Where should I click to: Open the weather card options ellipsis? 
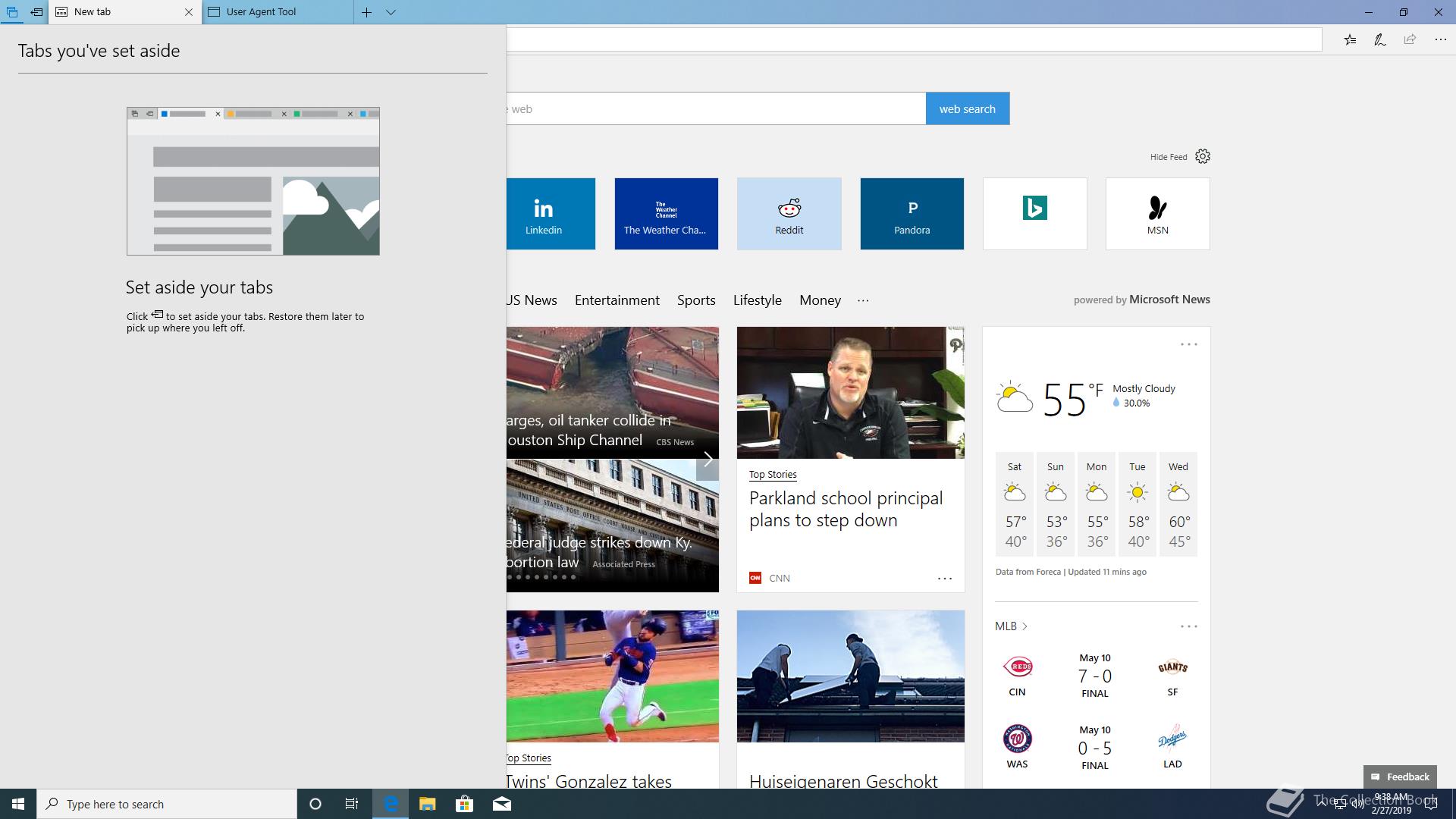point(1188,344)
